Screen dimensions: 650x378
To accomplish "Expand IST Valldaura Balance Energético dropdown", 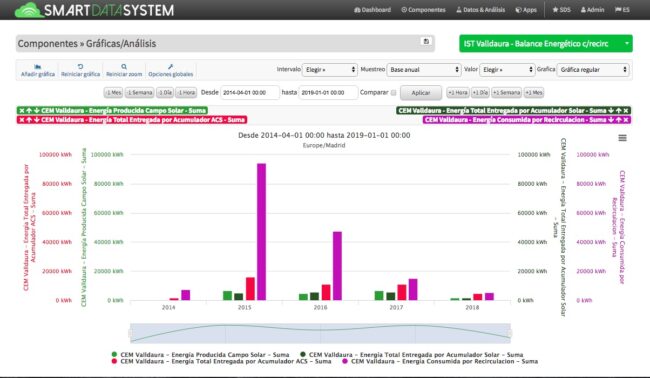I will (546, 44).
